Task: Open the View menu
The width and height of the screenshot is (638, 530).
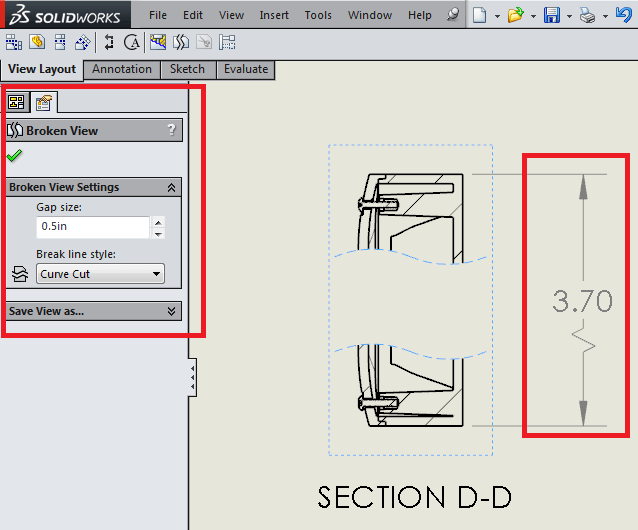Action: click(x=232, y=15)
